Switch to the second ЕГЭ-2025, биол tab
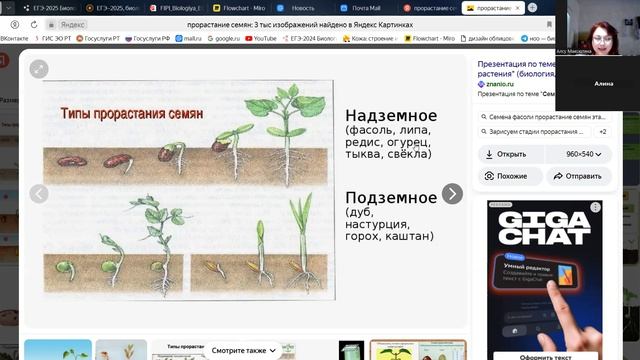The width and height of the screenshot is (640, 360). 113,8
